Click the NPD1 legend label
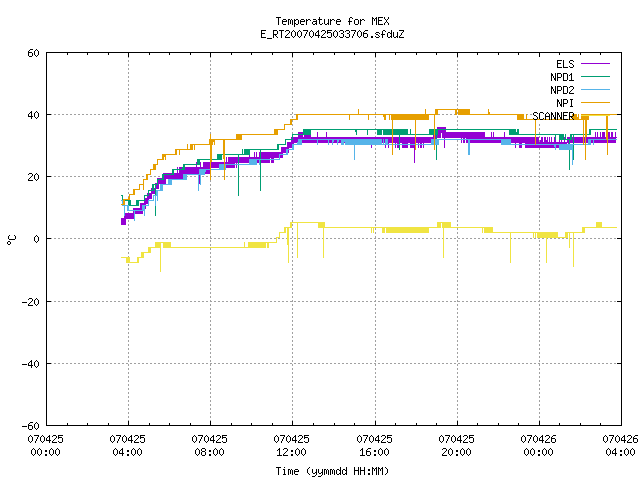The width and height of the screenshot is (640, 480). point(562,77)
